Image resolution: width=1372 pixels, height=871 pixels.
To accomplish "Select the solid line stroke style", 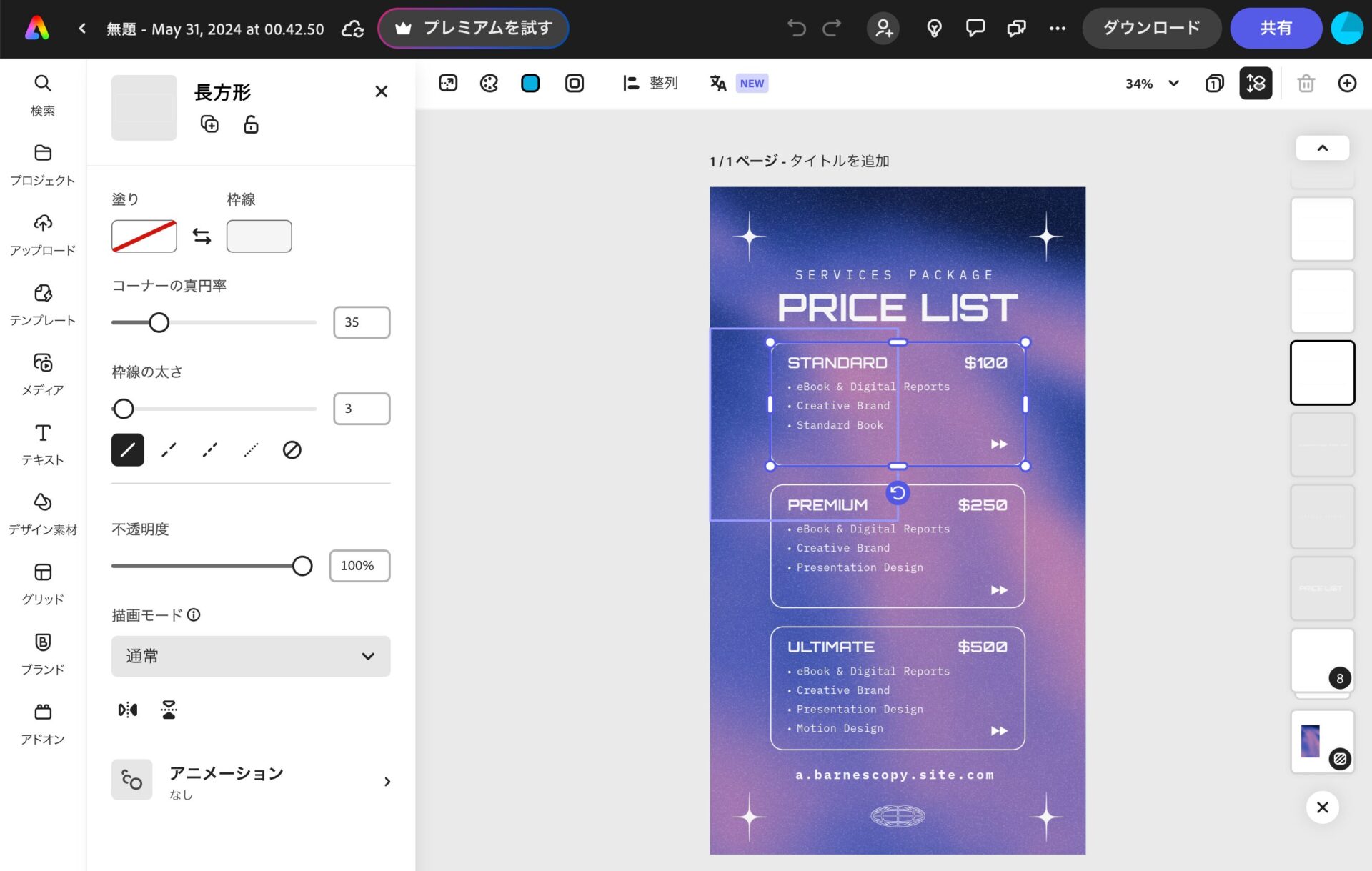I will click(x=128, y=450).
